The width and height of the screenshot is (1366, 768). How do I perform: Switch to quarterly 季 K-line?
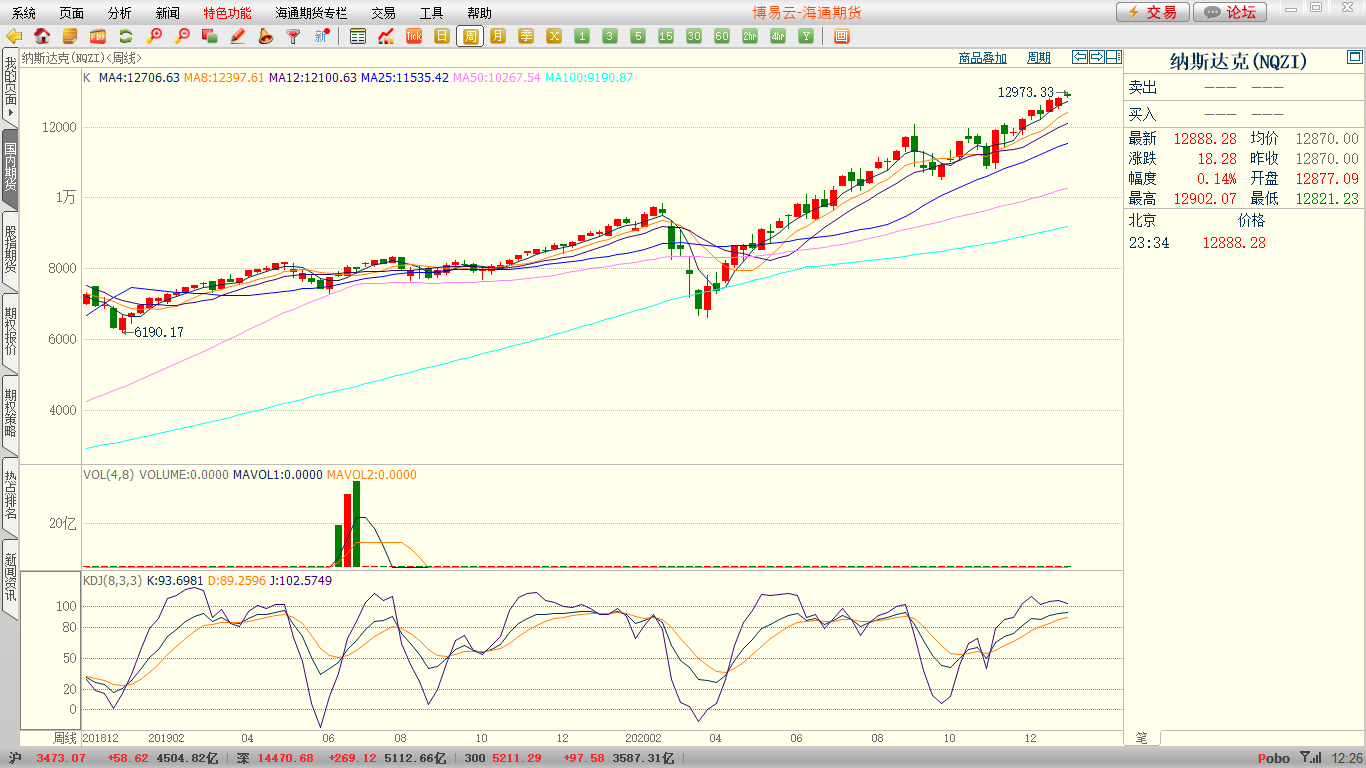526,36
